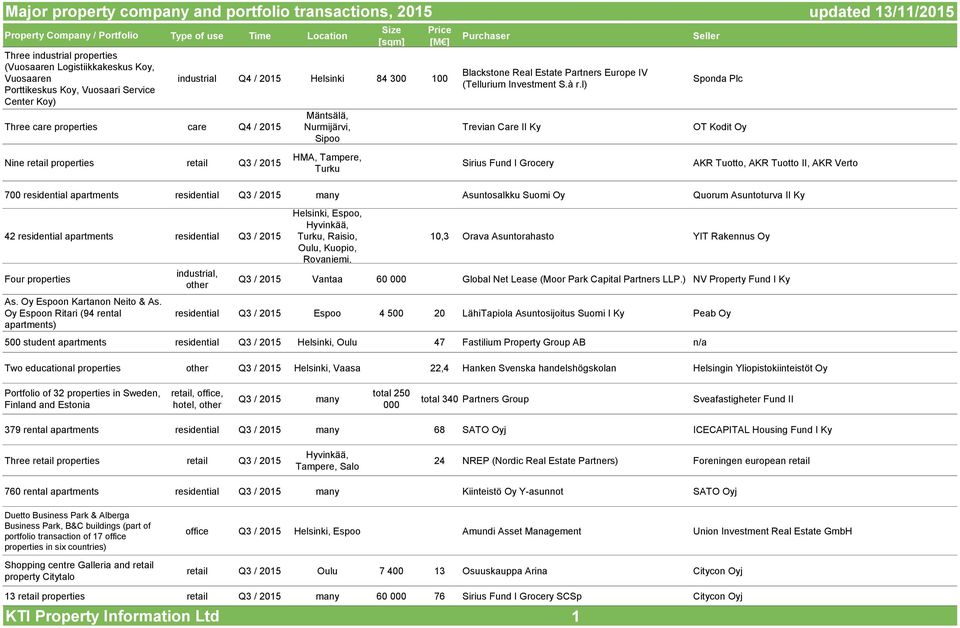Image resolution: width=960 pixels, height=628 pixels.
Task: Click the 'Property Company / Portfolio' column header
Action: pos(71,36)
